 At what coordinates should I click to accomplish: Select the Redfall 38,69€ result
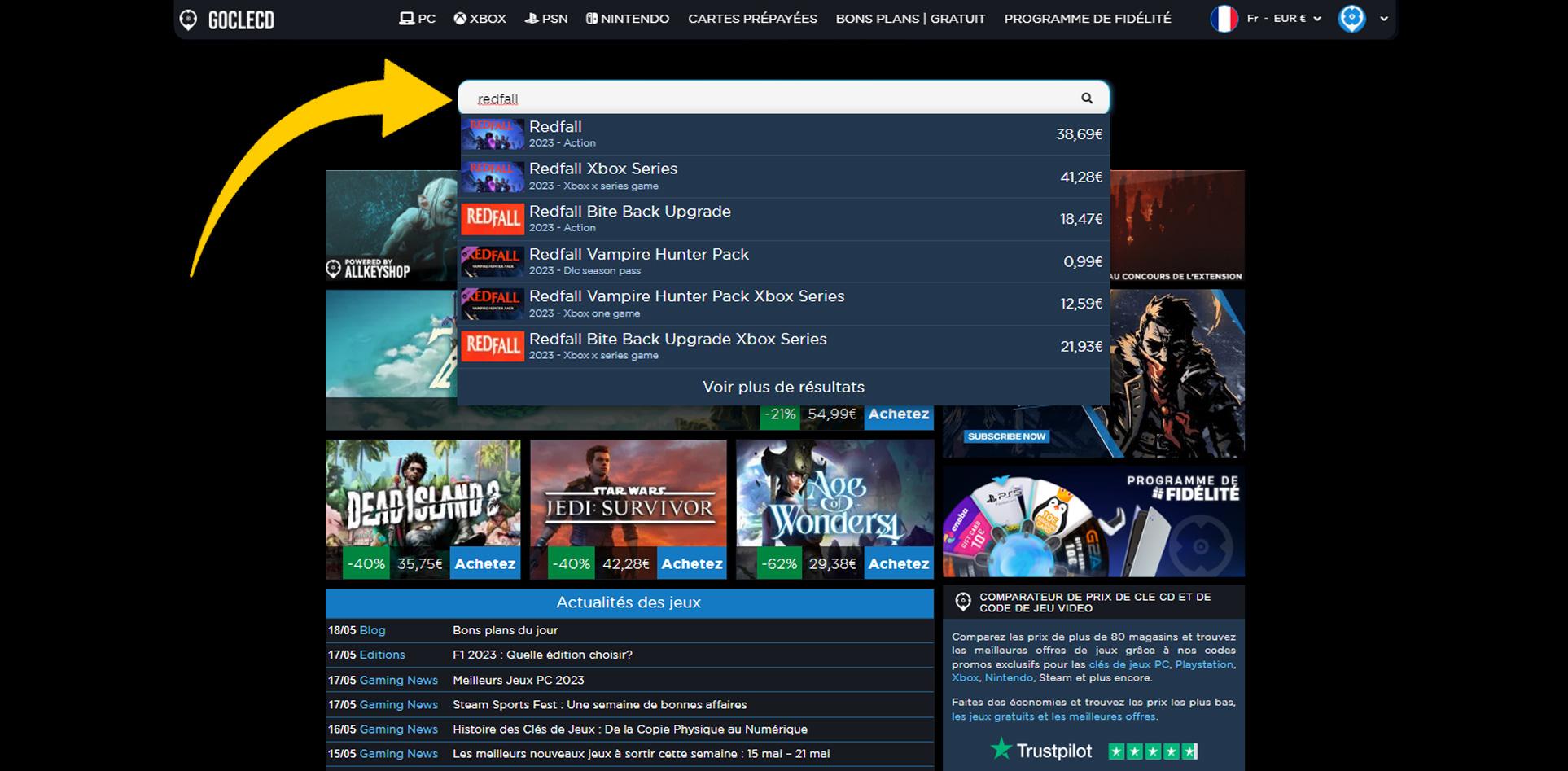784,134
